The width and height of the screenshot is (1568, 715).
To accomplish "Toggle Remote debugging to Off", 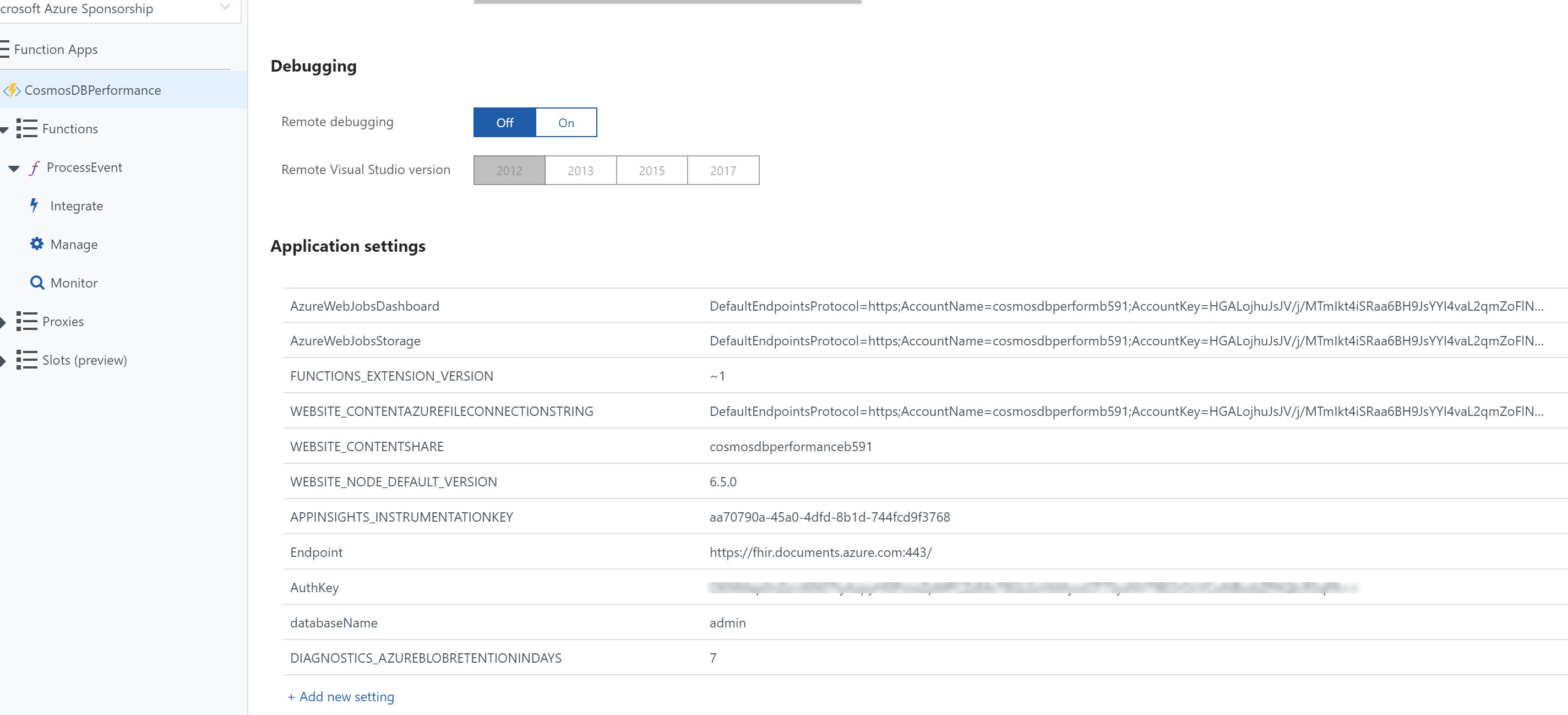I will [503, 122].
